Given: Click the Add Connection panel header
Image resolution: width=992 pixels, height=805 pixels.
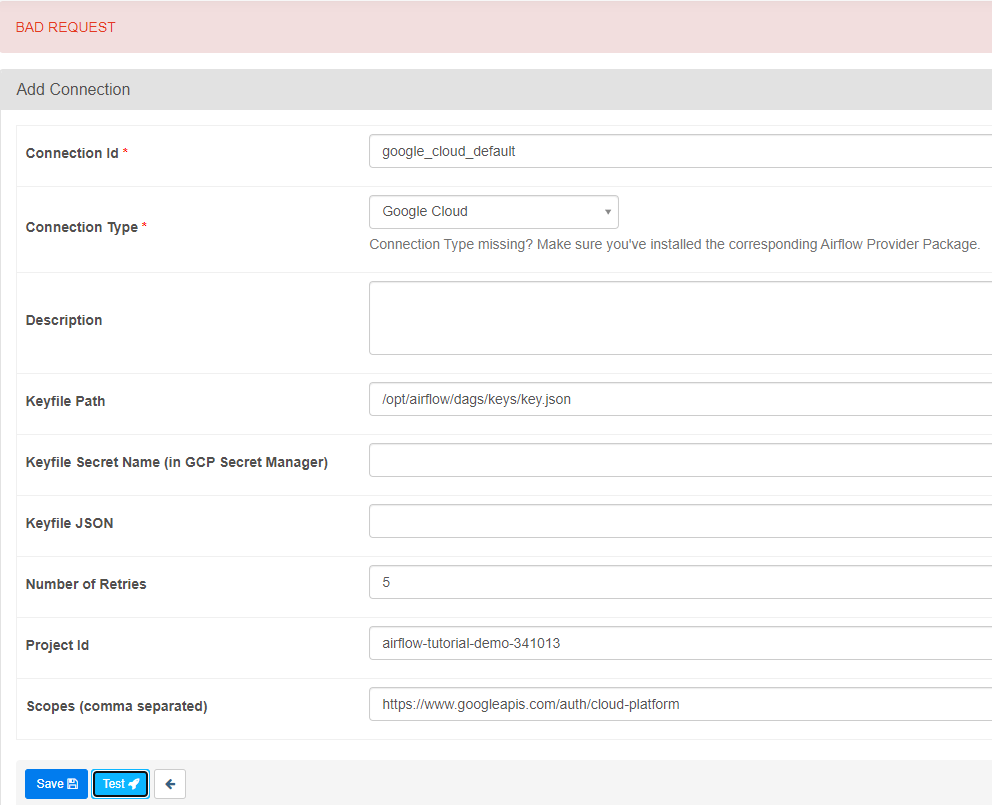Looking at the screenshot, I should tap(74, 89).
